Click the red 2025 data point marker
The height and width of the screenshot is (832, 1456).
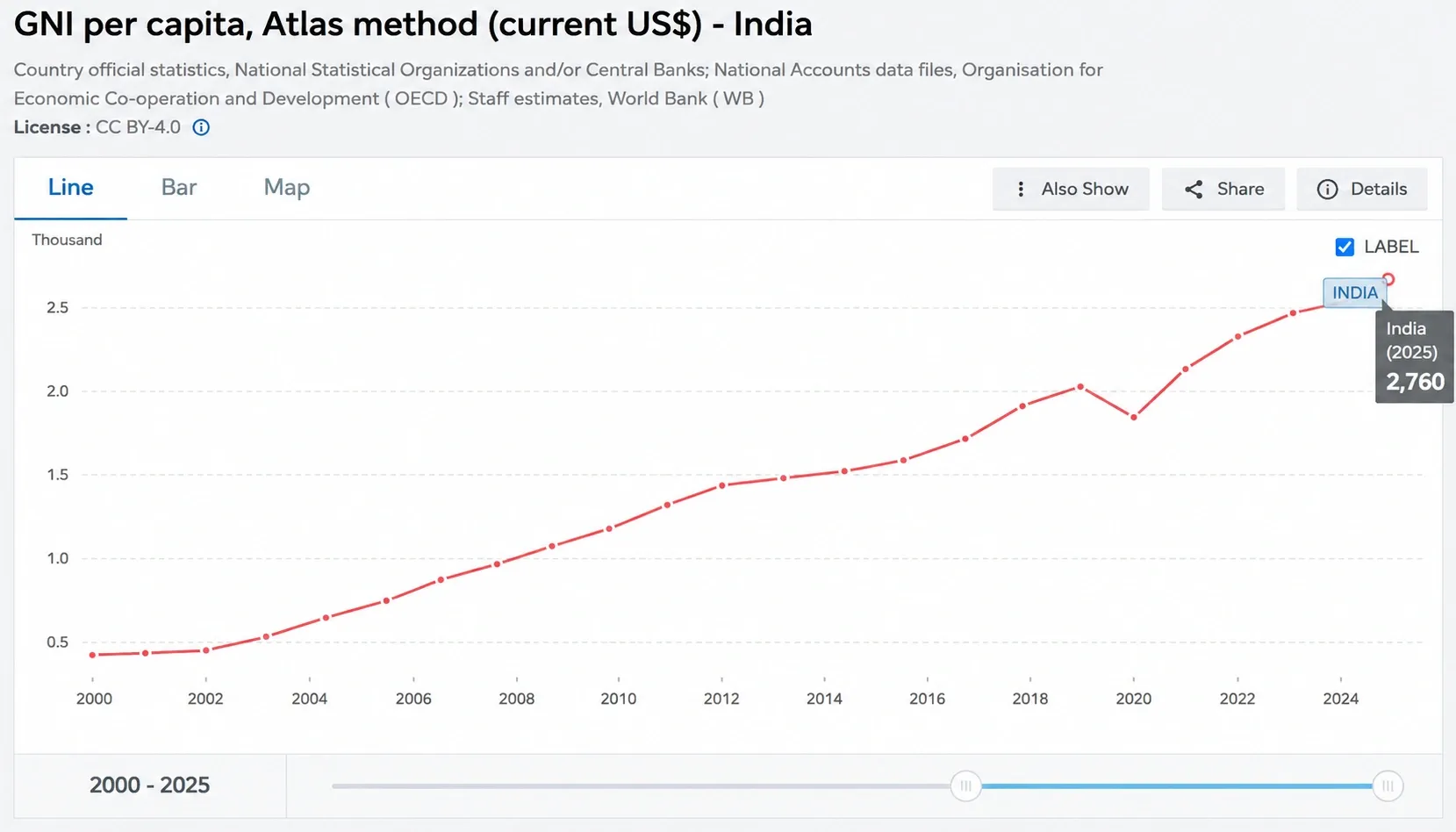(x=1388, y=280)
